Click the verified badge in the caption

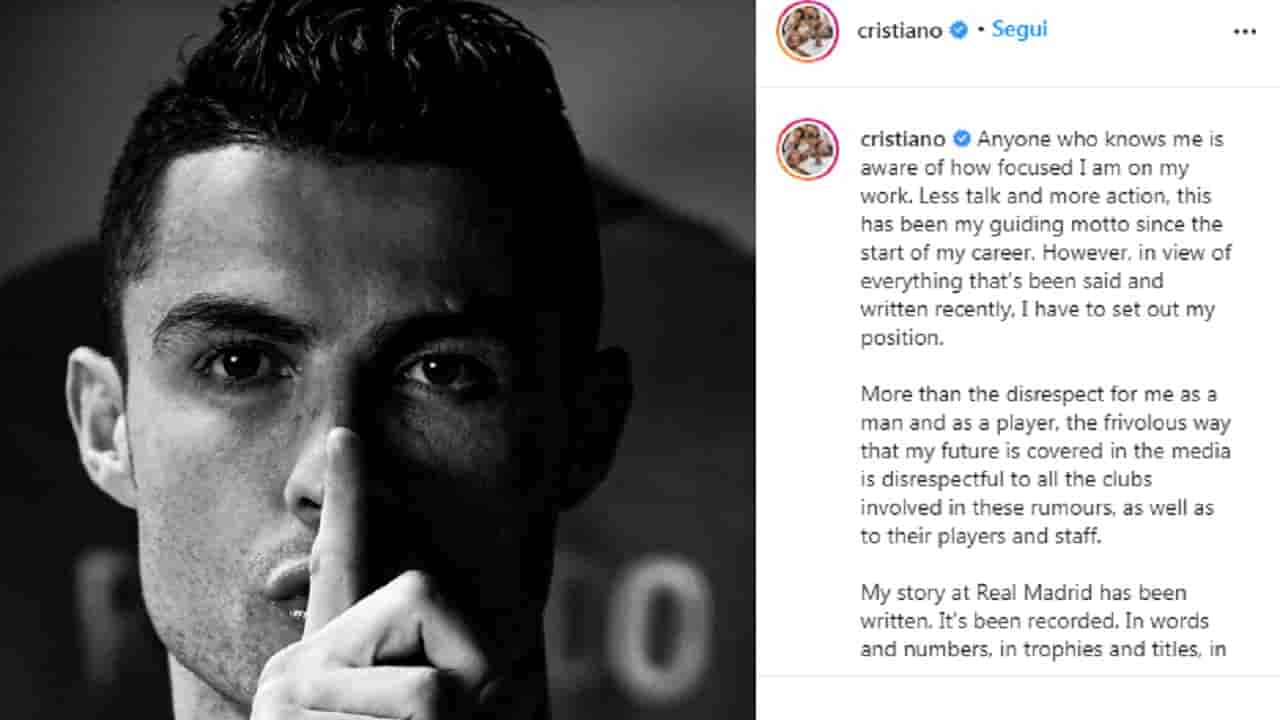click(961, 139)
